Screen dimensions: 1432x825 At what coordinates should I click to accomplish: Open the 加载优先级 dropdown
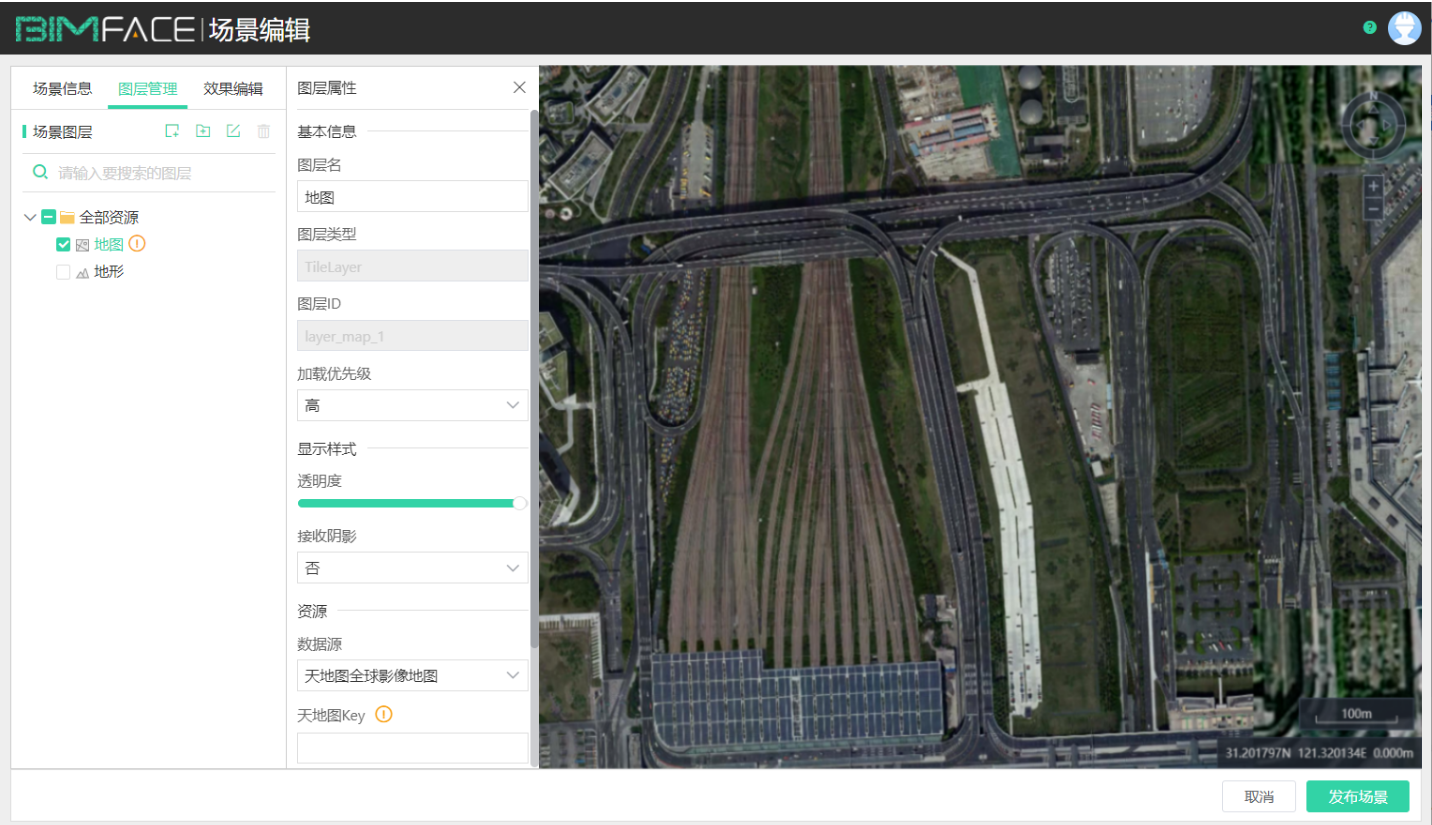point(412,405)
